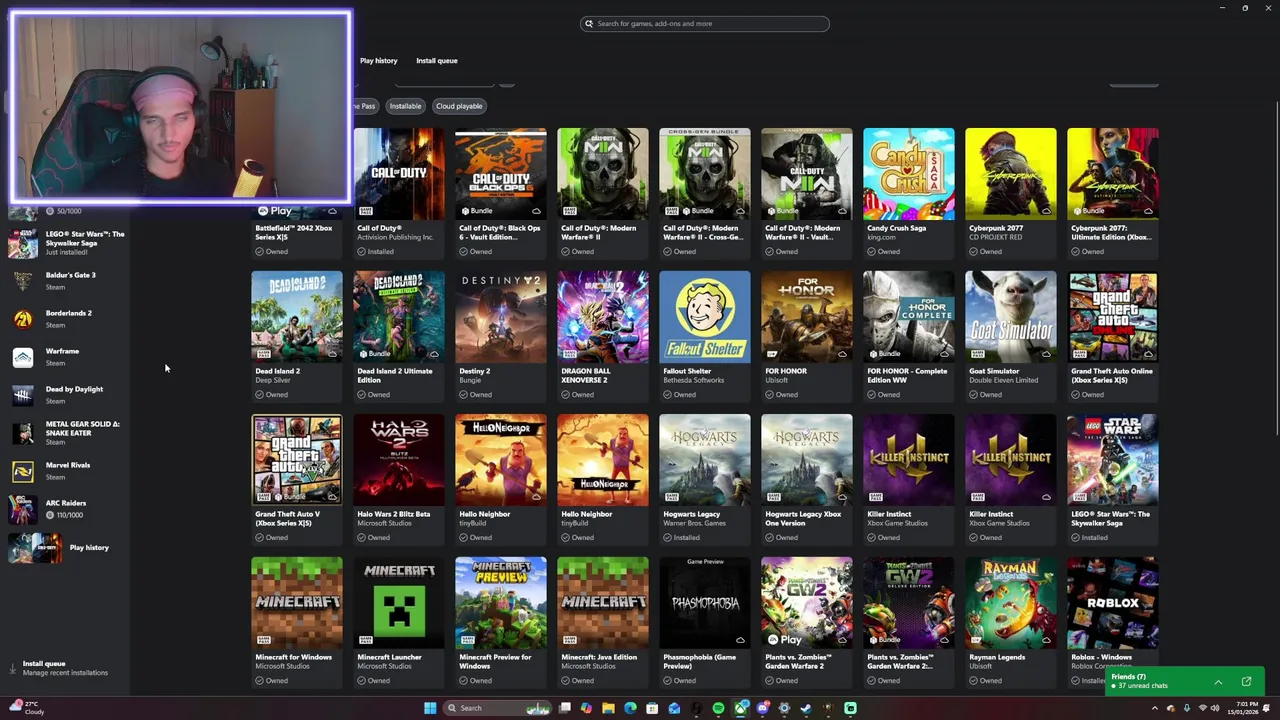1280x720 pixels.
Task: Open Hogwarts Legacy Warner Bros. cover
Action: (x=705, y=460)
